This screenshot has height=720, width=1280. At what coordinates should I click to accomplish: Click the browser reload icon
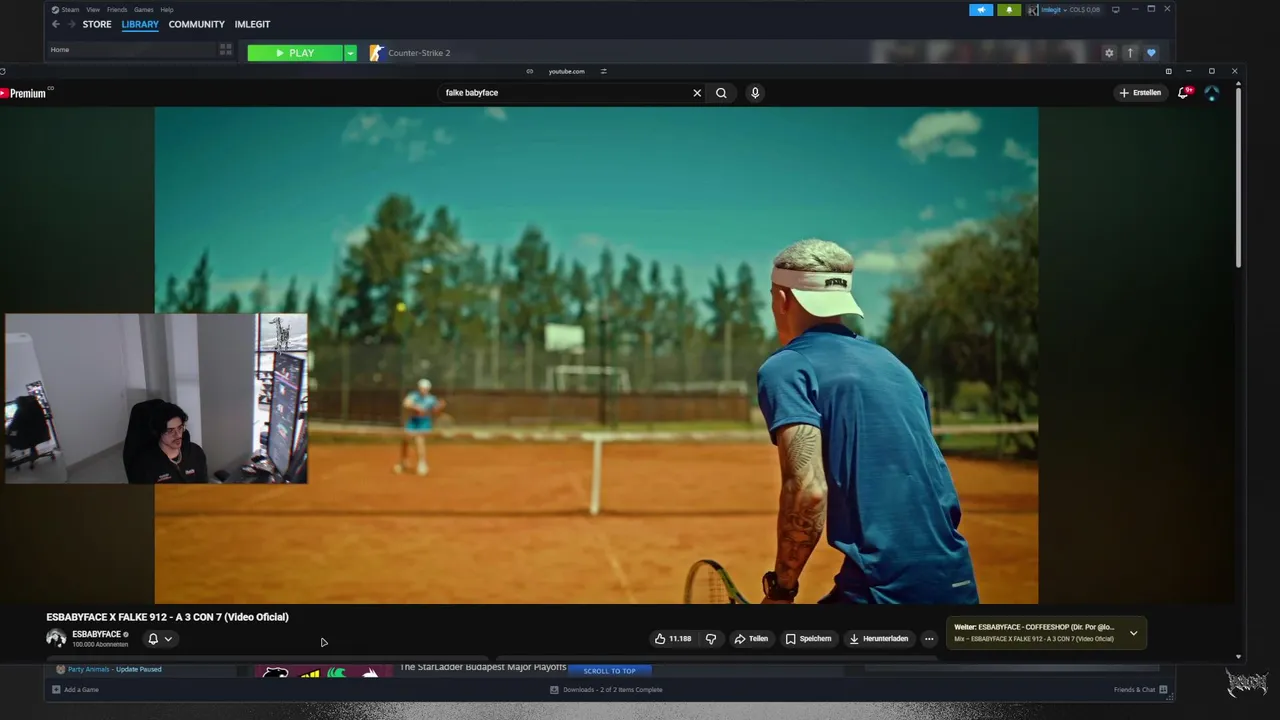click(x=3, y=71)
